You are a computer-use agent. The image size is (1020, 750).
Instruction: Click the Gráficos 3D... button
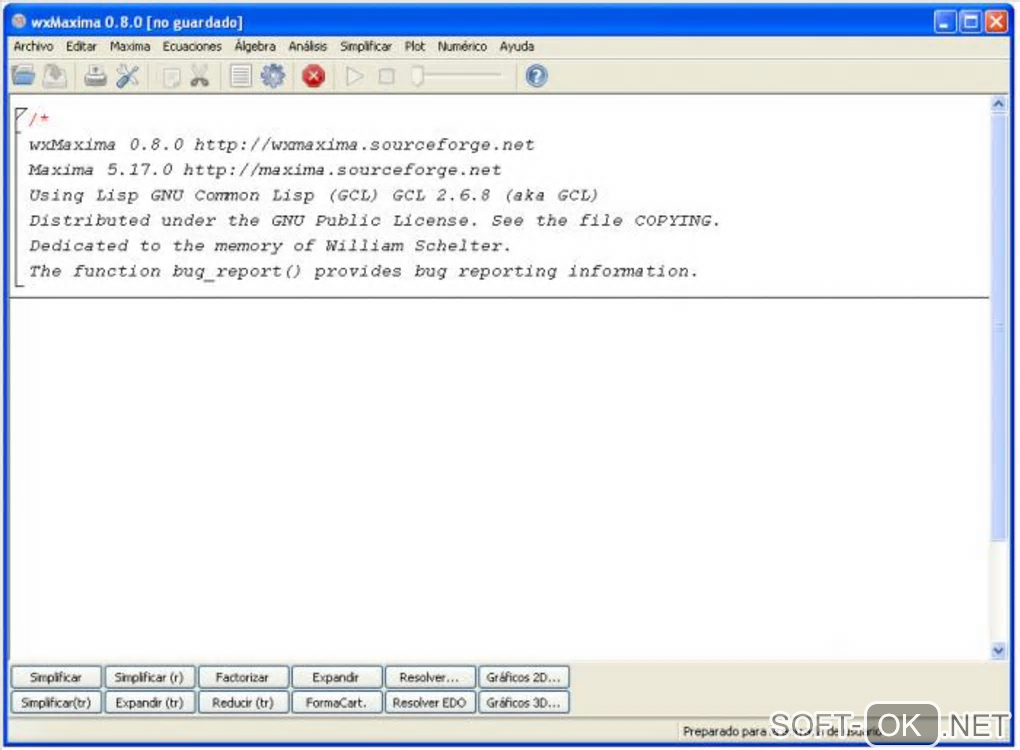(524, 703)
